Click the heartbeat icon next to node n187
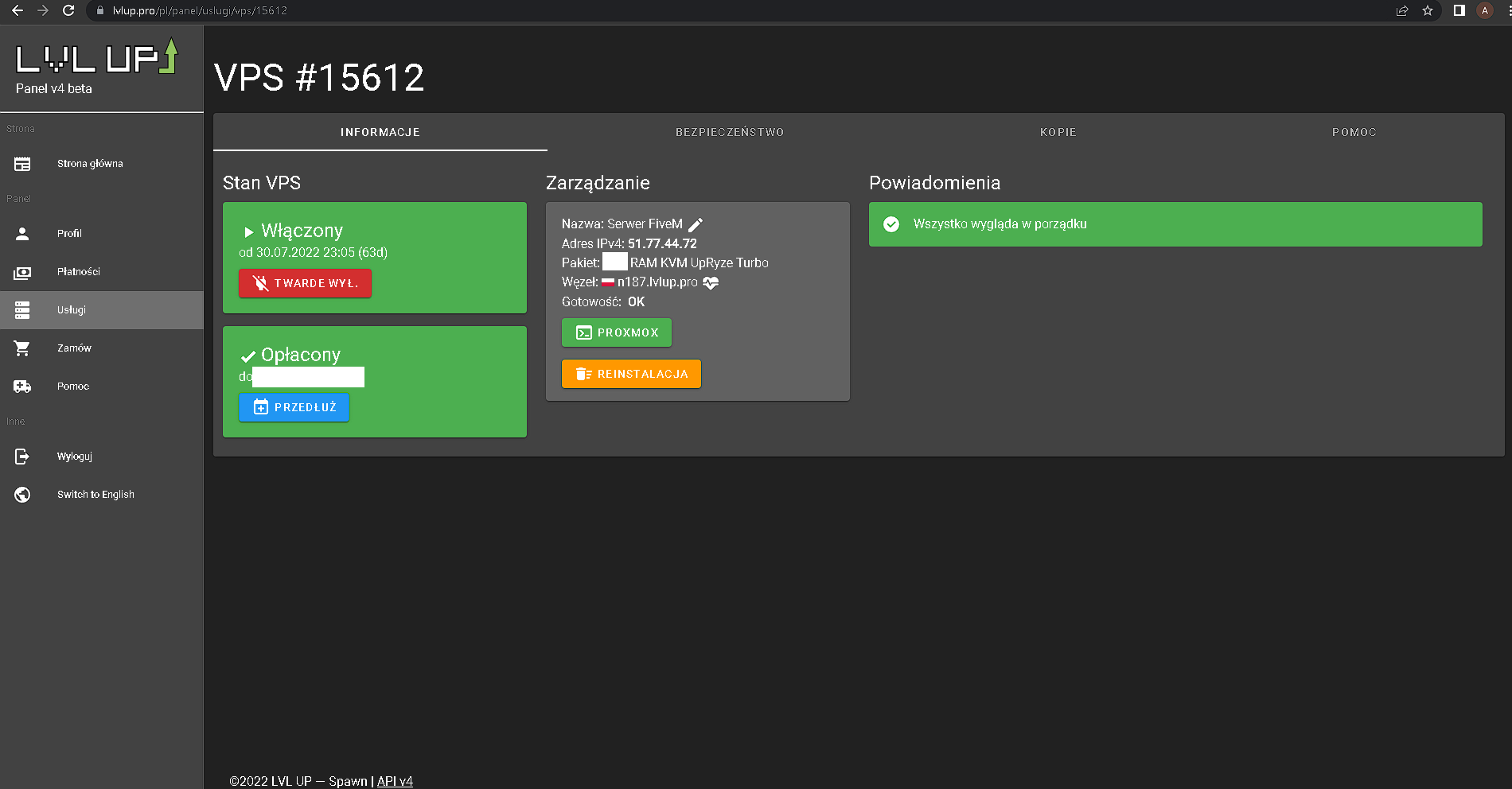The height and width of the screenshot is (789, 1512). point(711,282)
